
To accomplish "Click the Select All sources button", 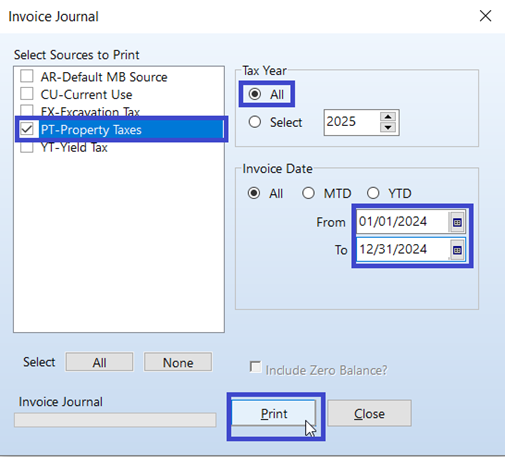I will [99, 362].
